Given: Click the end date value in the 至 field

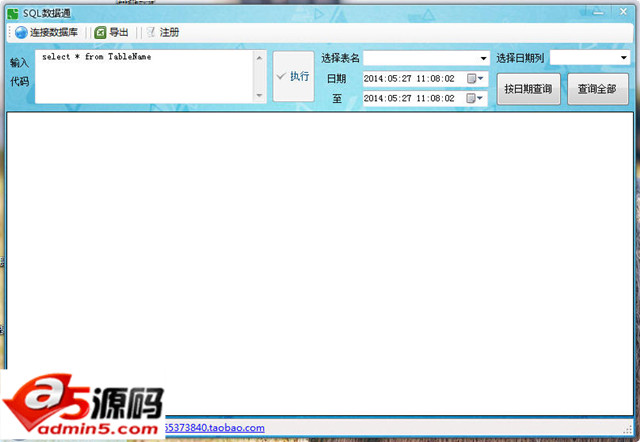Looking at the screenshot, I should pos(409,98).
